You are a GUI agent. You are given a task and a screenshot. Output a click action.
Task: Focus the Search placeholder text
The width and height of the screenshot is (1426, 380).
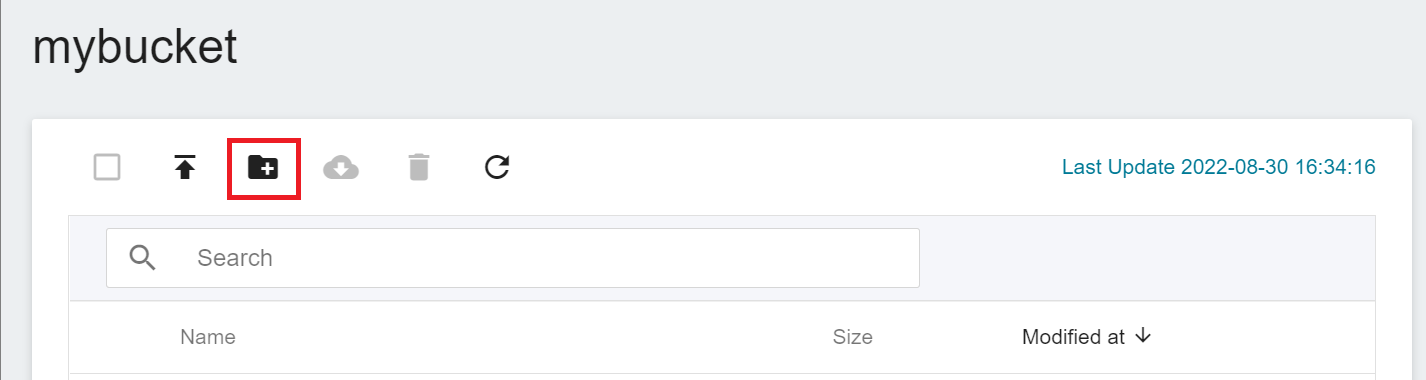point(235,258)
